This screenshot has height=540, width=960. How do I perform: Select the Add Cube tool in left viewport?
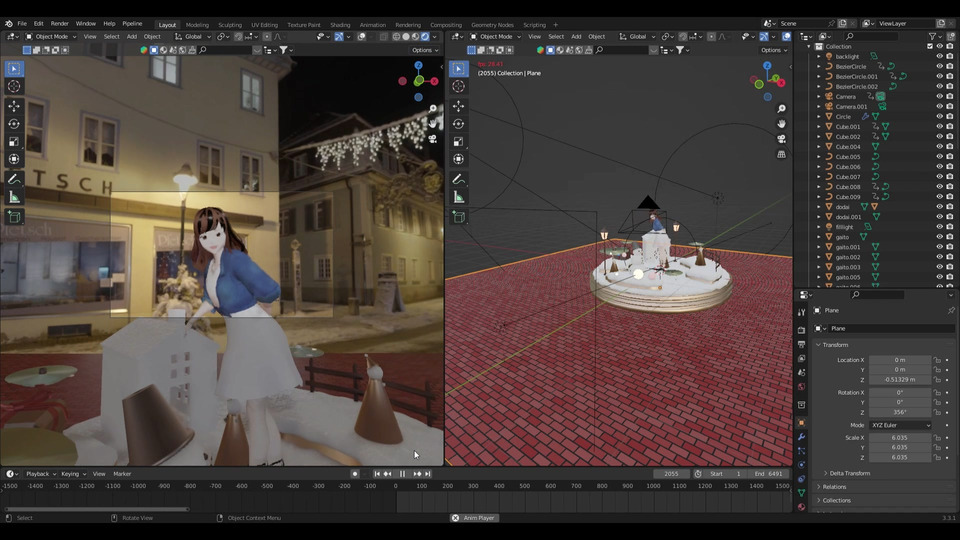point(13,217)
